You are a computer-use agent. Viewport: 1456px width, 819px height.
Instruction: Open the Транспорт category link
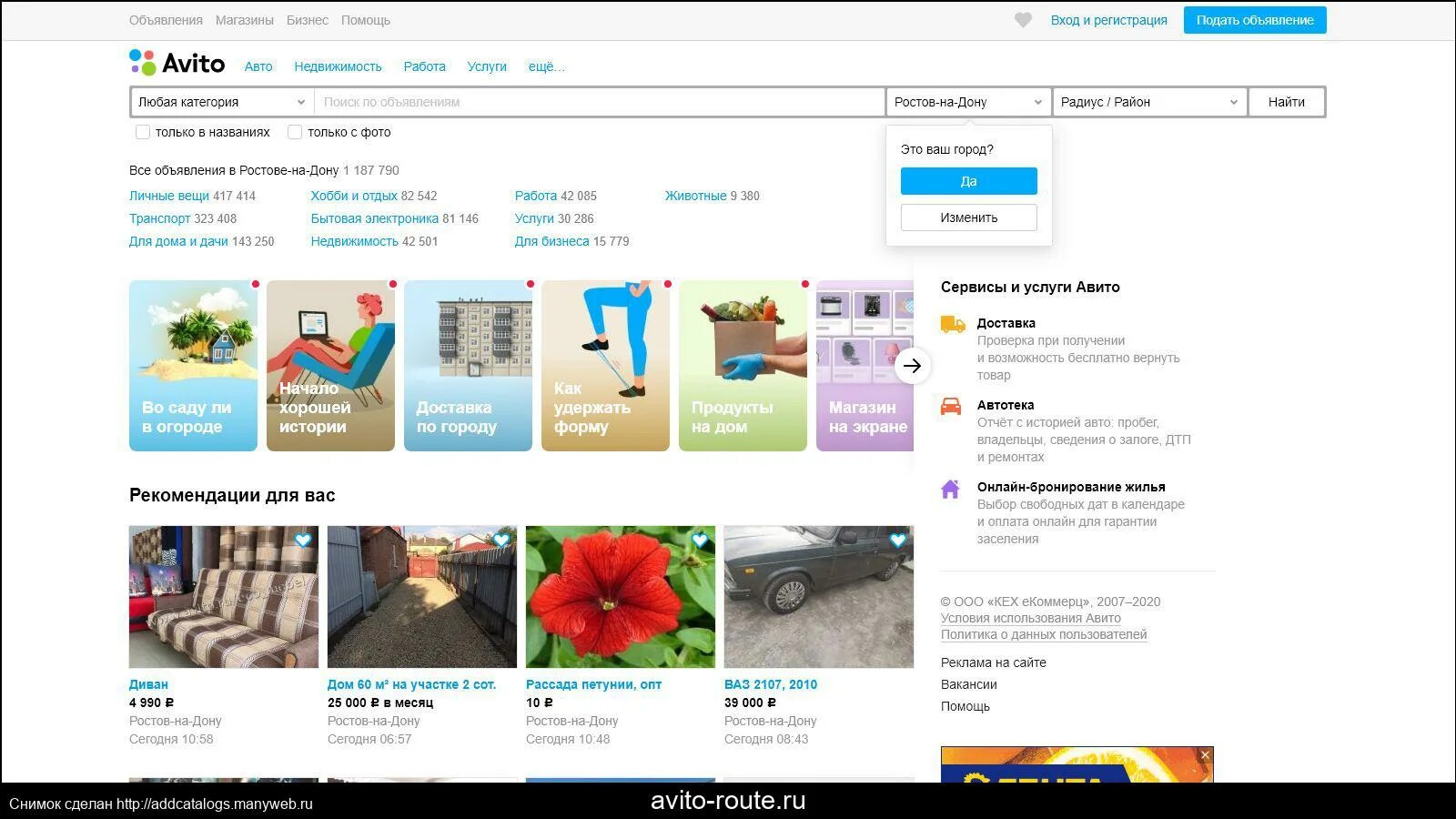160,218
